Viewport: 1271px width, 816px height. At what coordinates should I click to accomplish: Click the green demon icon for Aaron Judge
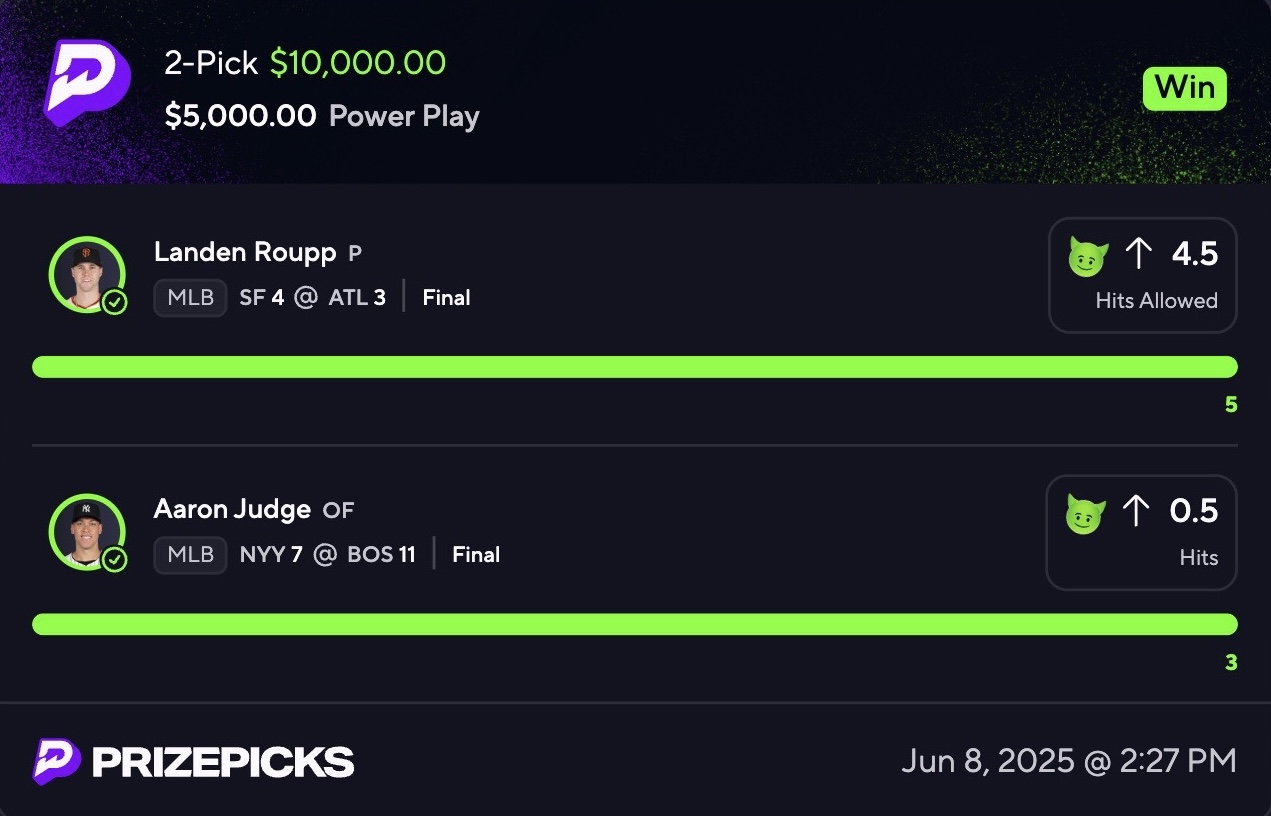click(x=1087, y=514)
